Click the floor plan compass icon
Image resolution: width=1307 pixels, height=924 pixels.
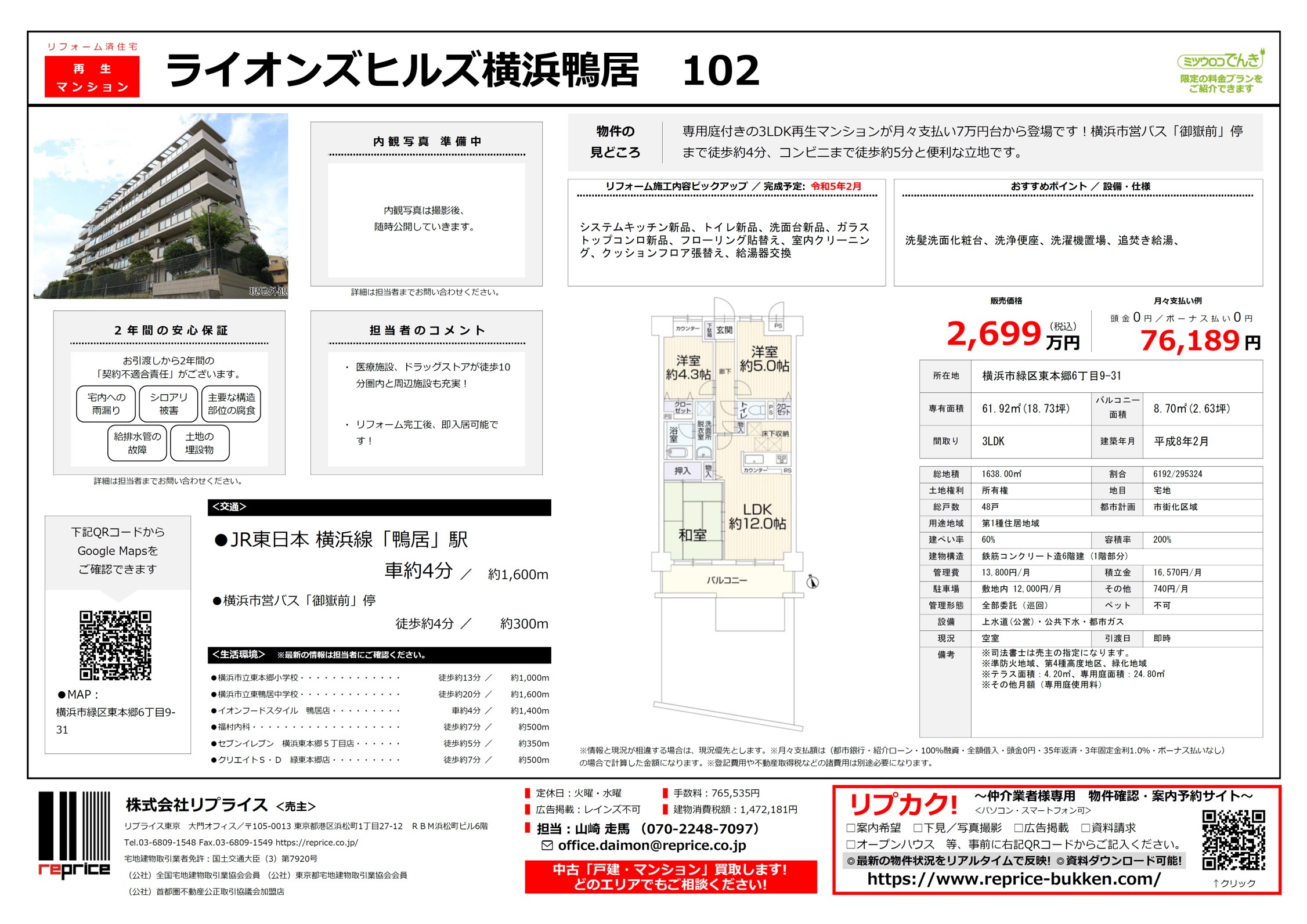[812, 582]
